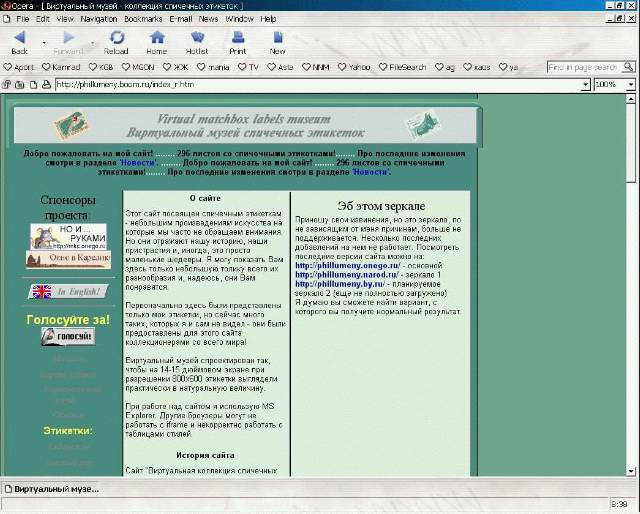Open the Yahoo bookmark
This screenshot has height=514, width=640.
point(354,67)
